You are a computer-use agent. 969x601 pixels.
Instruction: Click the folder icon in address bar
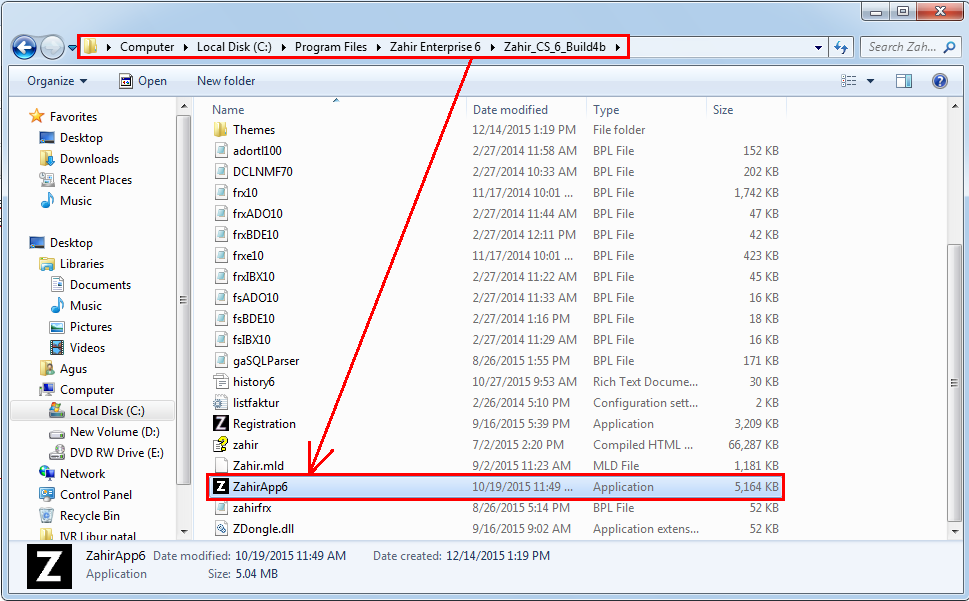click(90, 47)
